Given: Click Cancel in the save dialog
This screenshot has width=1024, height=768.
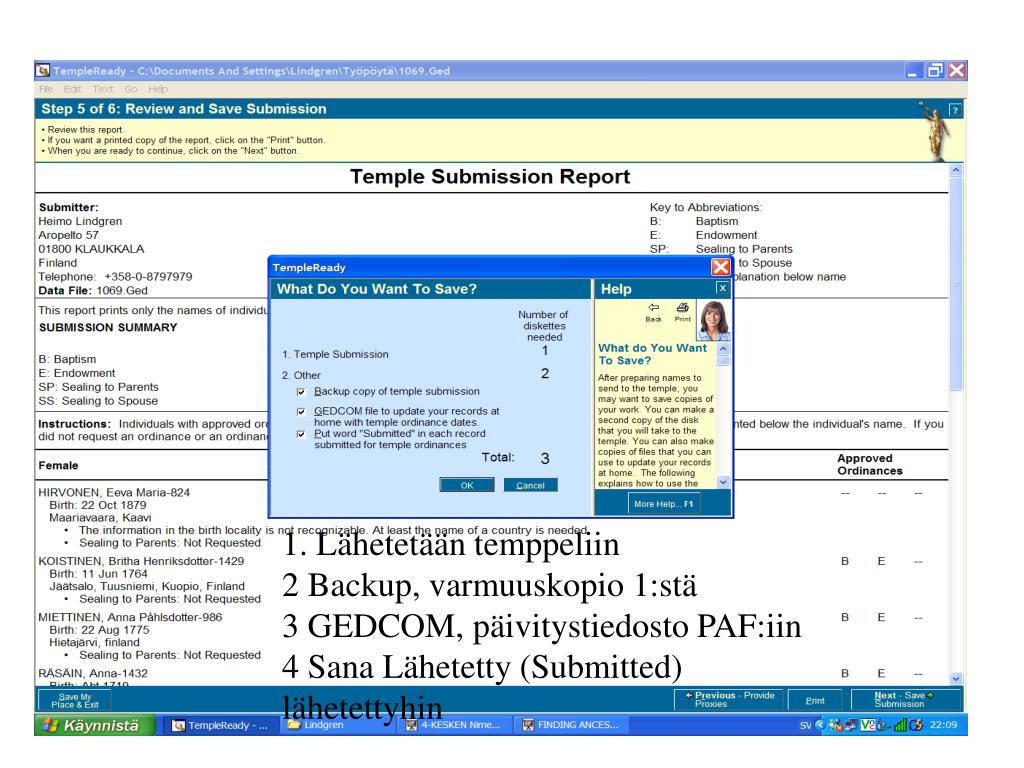Looking at the screenshot, I should tap(530, 485).
